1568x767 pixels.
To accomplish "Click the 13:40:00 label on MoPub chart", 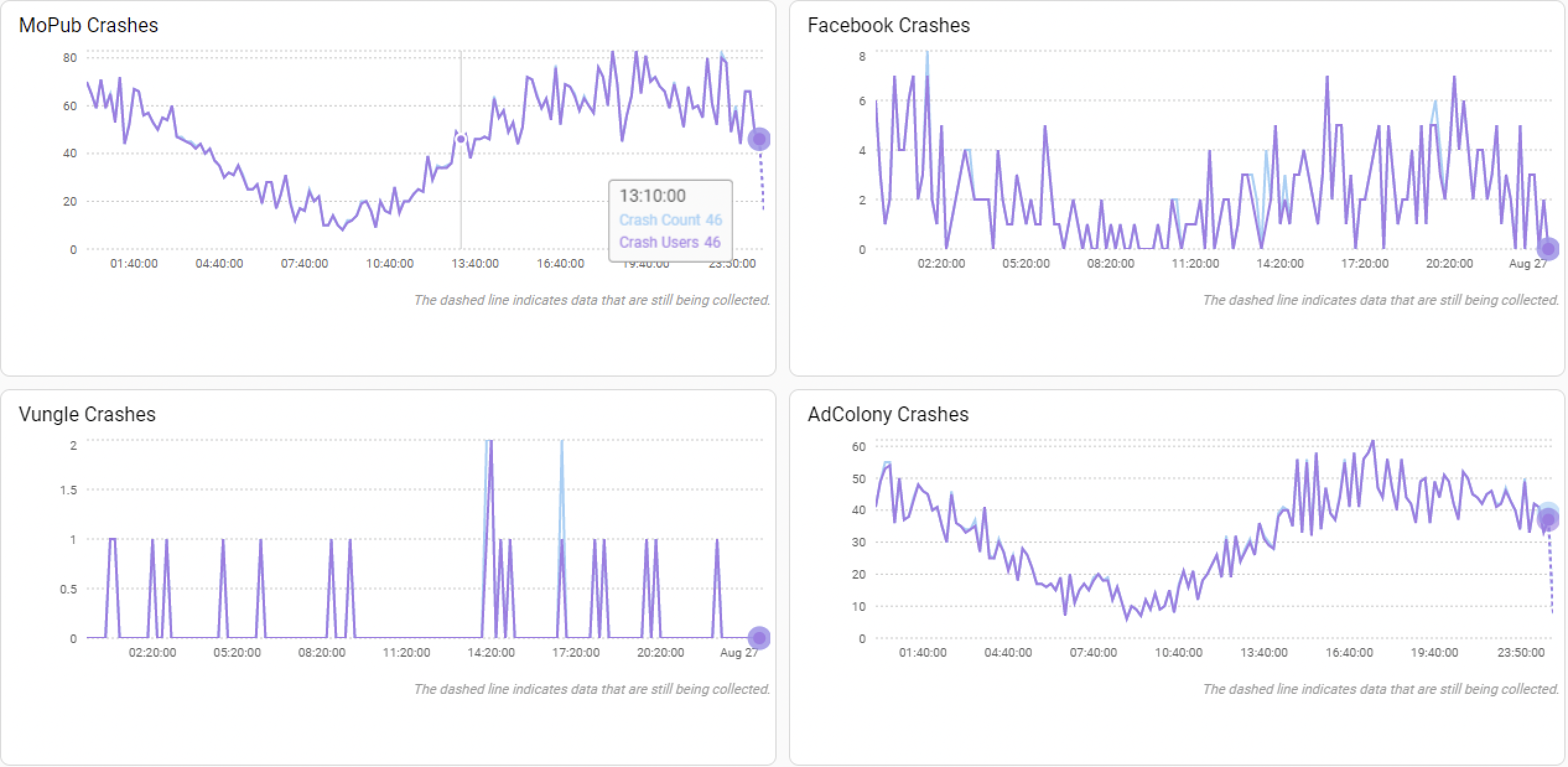I will pos(475,264).
